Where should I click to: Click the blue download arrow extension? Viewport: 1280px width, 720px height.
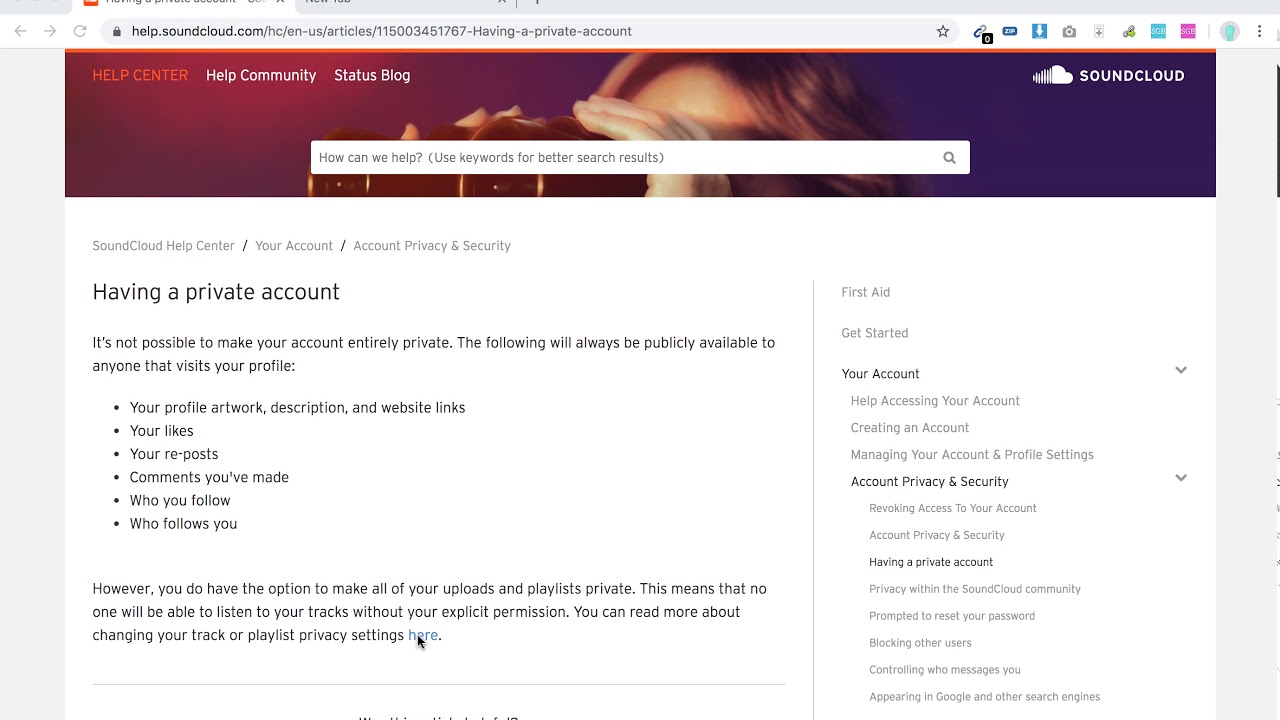point(1039,32)
